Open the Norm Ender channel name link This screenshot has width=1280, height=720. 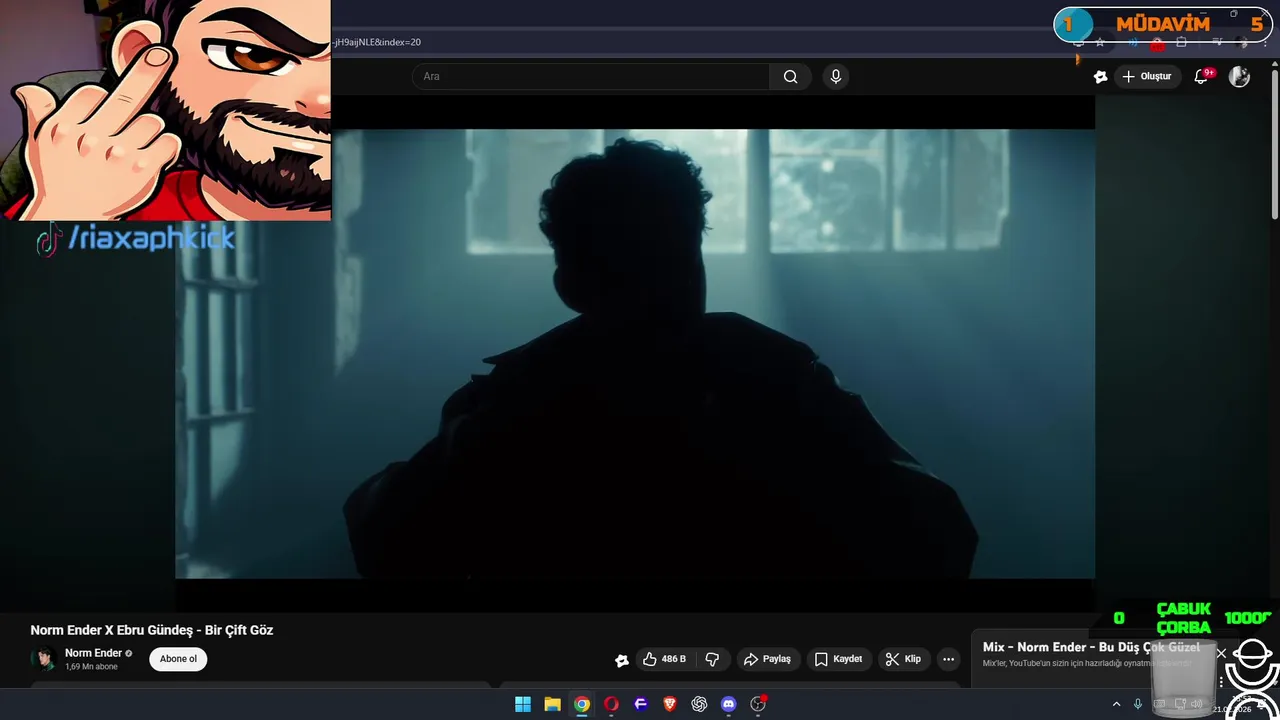(93, 653)
